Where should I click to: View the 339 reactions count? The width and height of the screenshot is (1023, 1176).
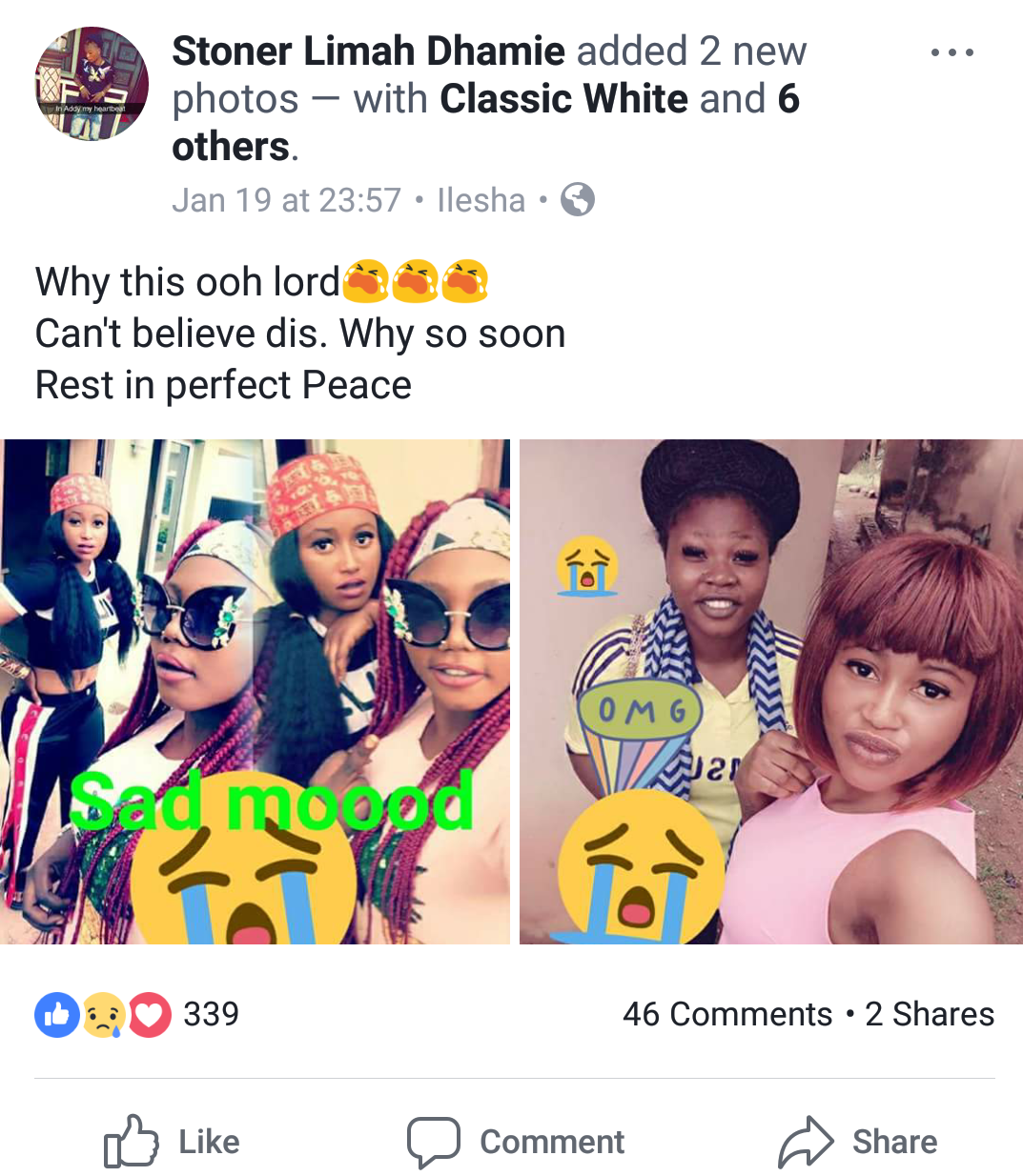pos(211,1014)
